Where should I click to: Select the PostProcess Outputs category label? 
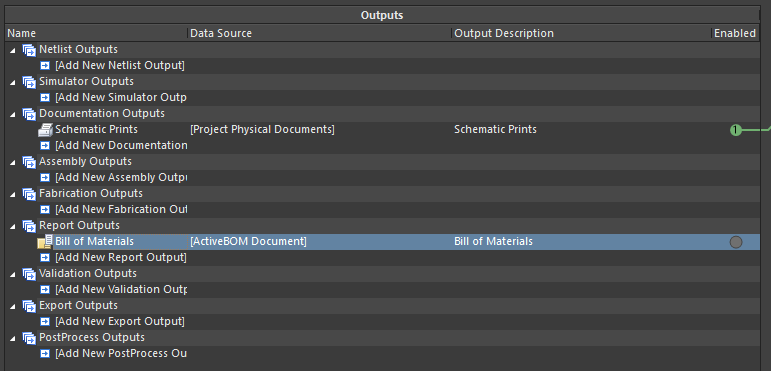tap(92, 338)
